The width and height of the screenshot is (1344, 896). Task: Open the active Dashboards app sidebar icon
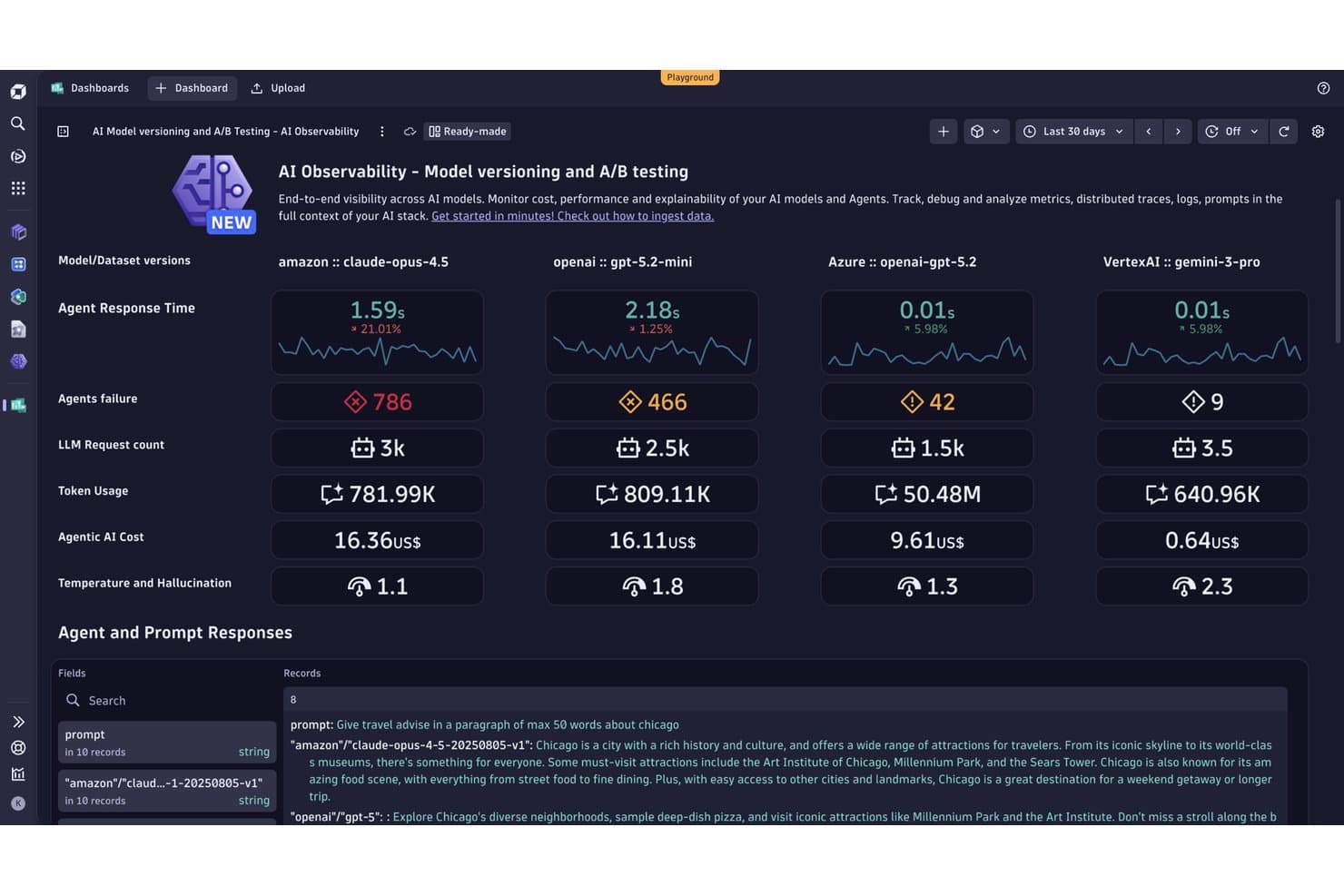pos(18,406)
